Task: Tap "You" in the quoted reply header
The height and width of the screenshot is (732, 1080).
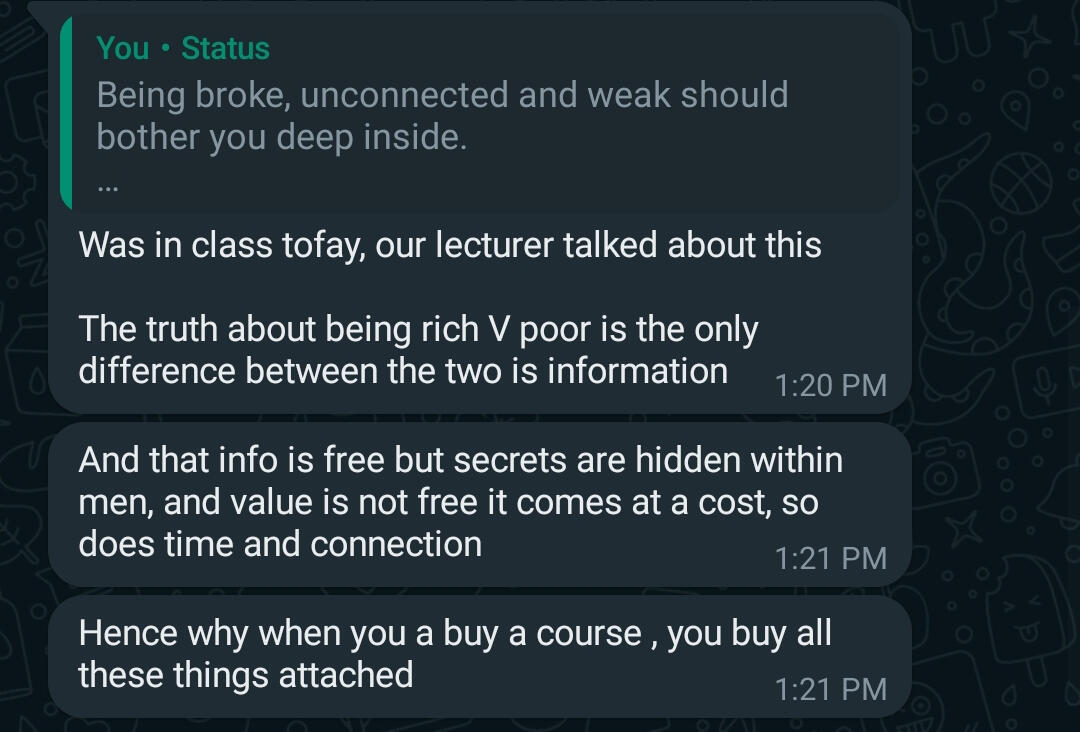Action: [122, 48]
